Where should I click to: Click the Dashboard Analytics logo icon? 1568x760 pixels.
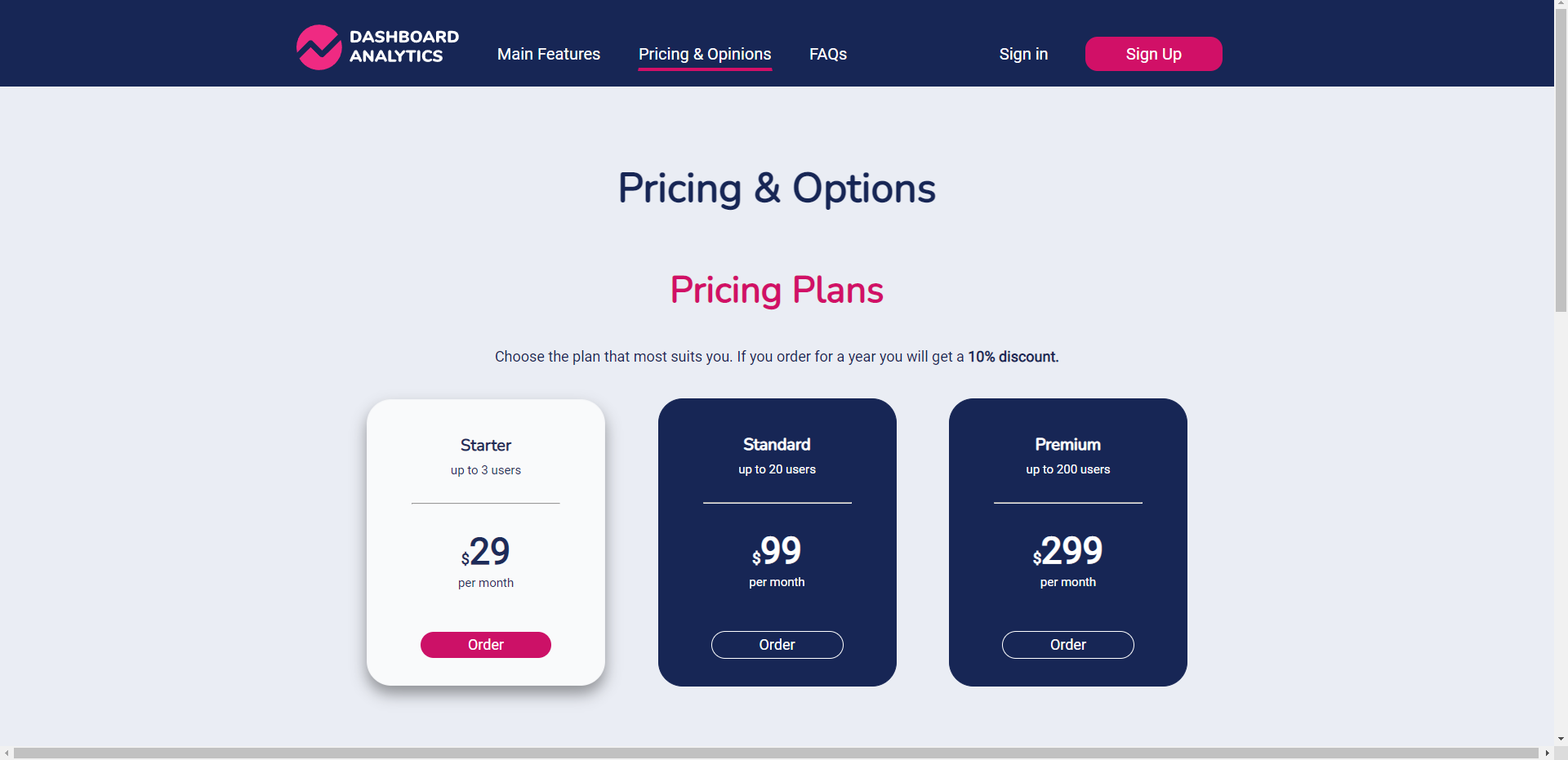tap(318, 47)
